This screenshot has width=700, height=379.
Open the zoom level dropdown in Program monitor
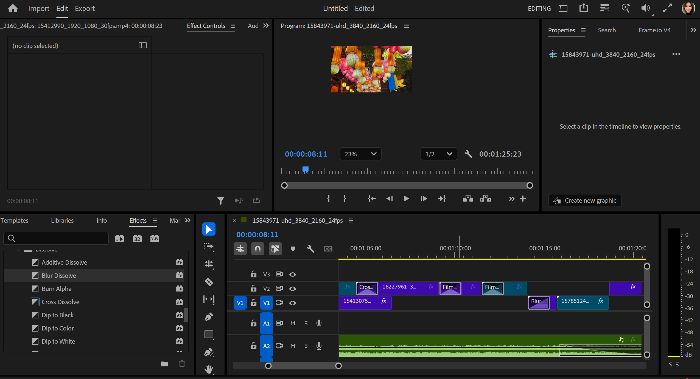[360, 154]
